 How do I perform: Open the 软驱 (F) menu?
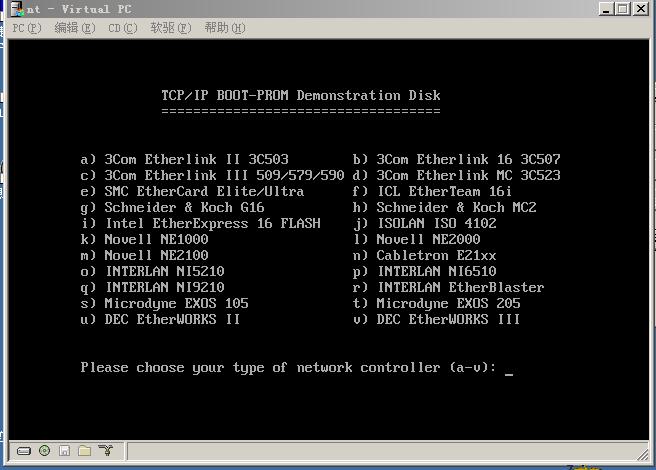coord(171,28)
